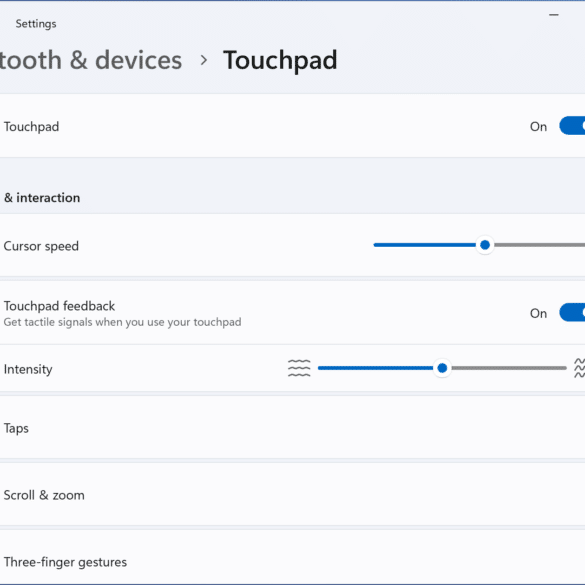
Task: Click the Touchpad page title
Action: (x=280, y=61)
